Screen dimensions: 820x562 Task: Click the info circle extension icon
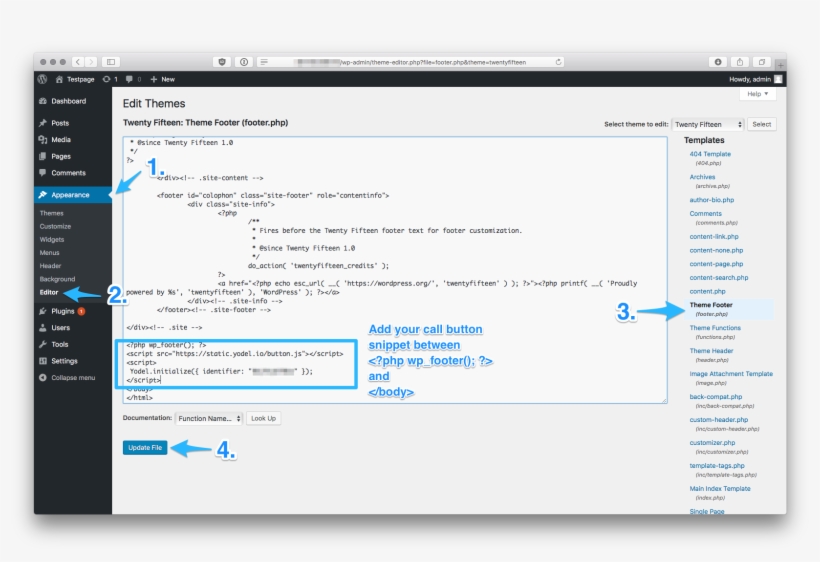pyautogui.click(x=244, y=62)
